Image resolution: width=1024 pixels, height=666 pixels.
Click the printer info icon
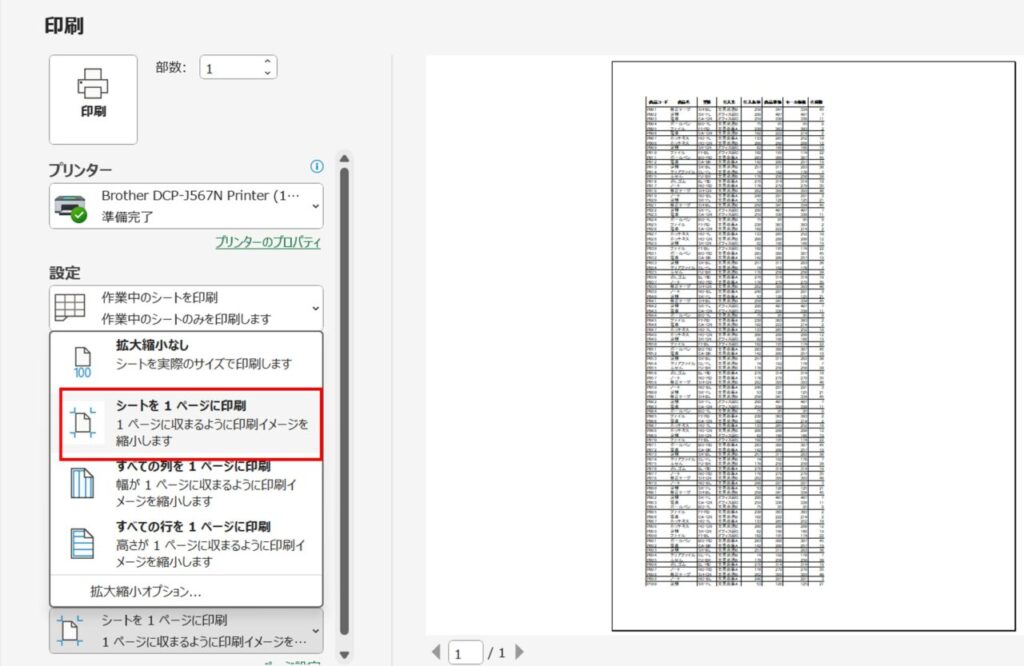click(317, 166)
